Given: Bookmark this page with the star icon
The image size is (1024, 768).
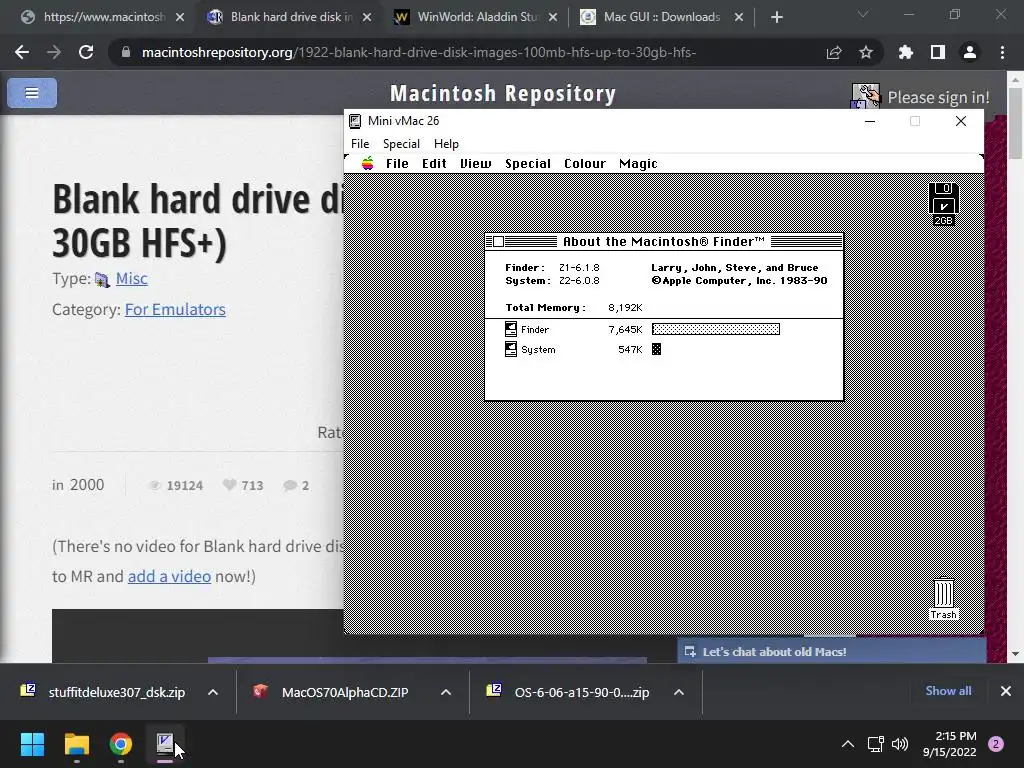Looking at the screenshot, I should 866,52.
